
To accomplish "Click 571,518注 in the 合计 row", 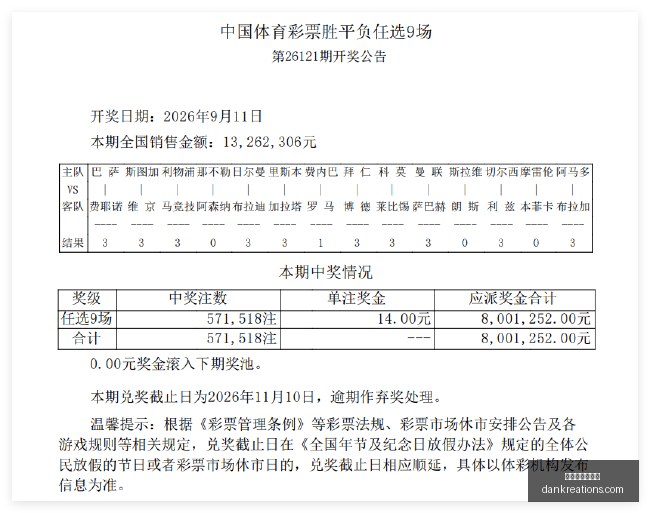I will [242, 338].
